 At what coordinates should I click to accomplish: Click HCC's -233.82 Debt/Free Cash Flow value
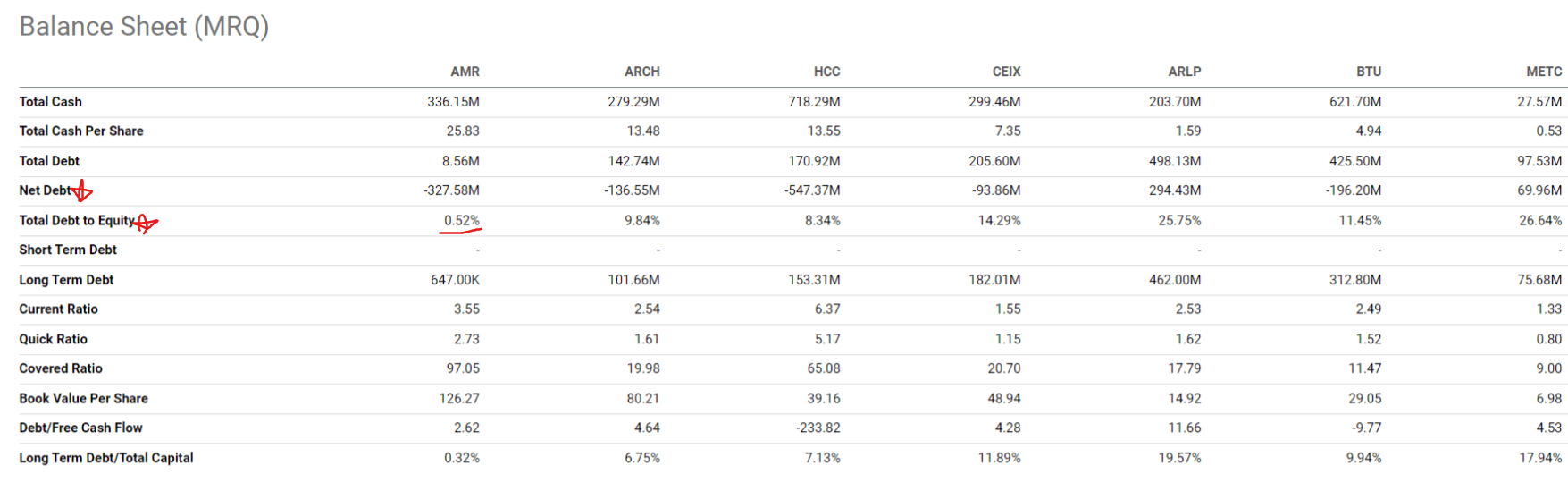[818, 428]
